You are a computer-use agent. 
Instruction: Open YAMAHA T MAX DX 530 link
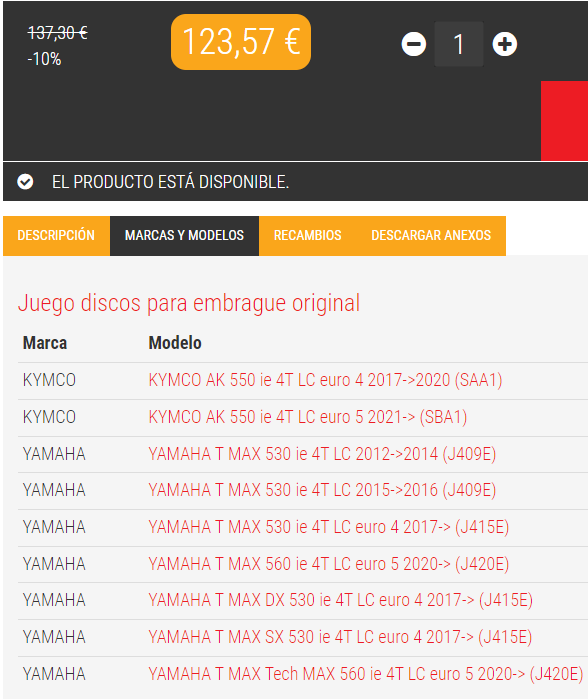click(341, 600)
